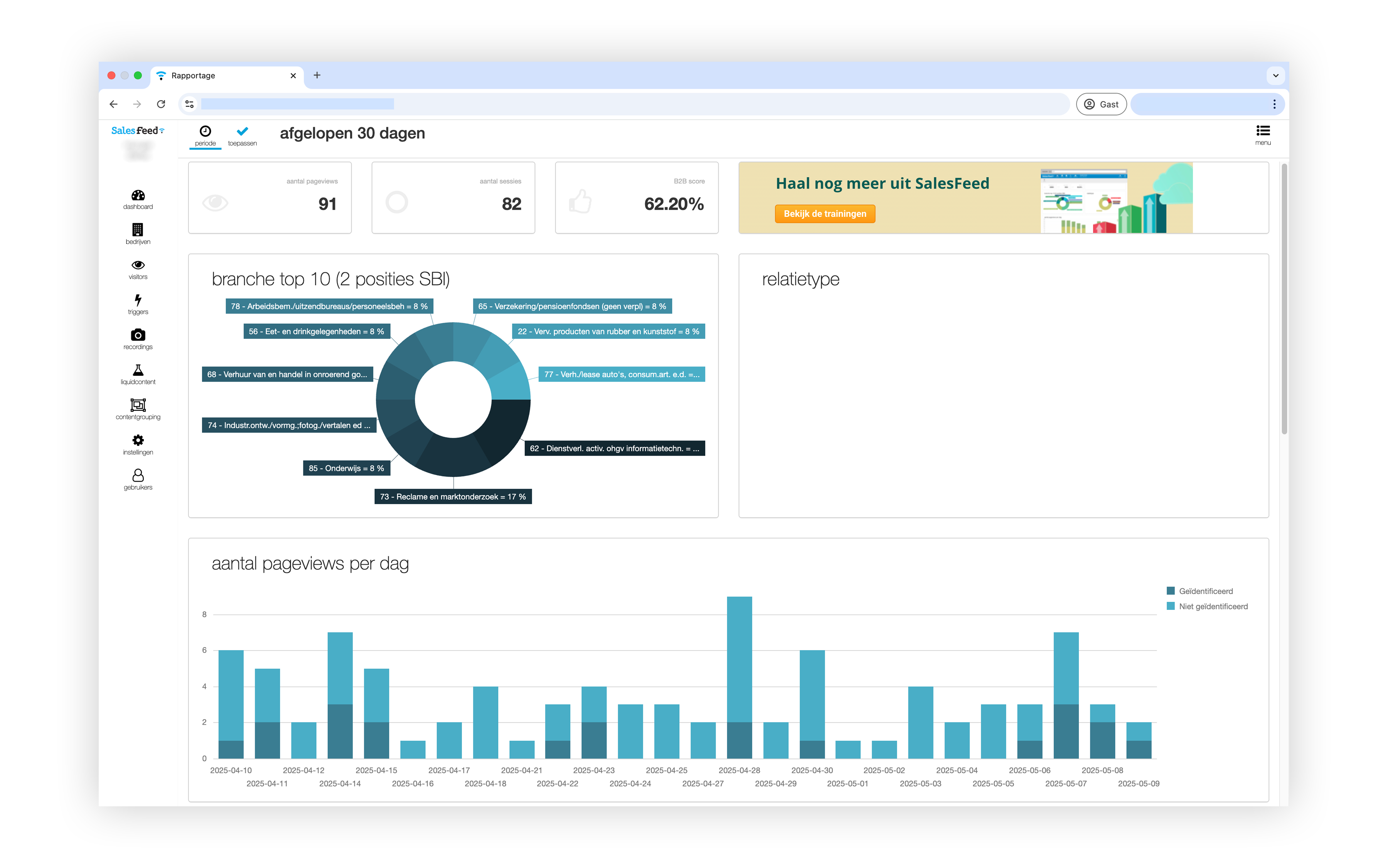Toggle the Niet geïdentificeerd legend series
This screenshot has height=868, width=1388.
coord(1212,606)
